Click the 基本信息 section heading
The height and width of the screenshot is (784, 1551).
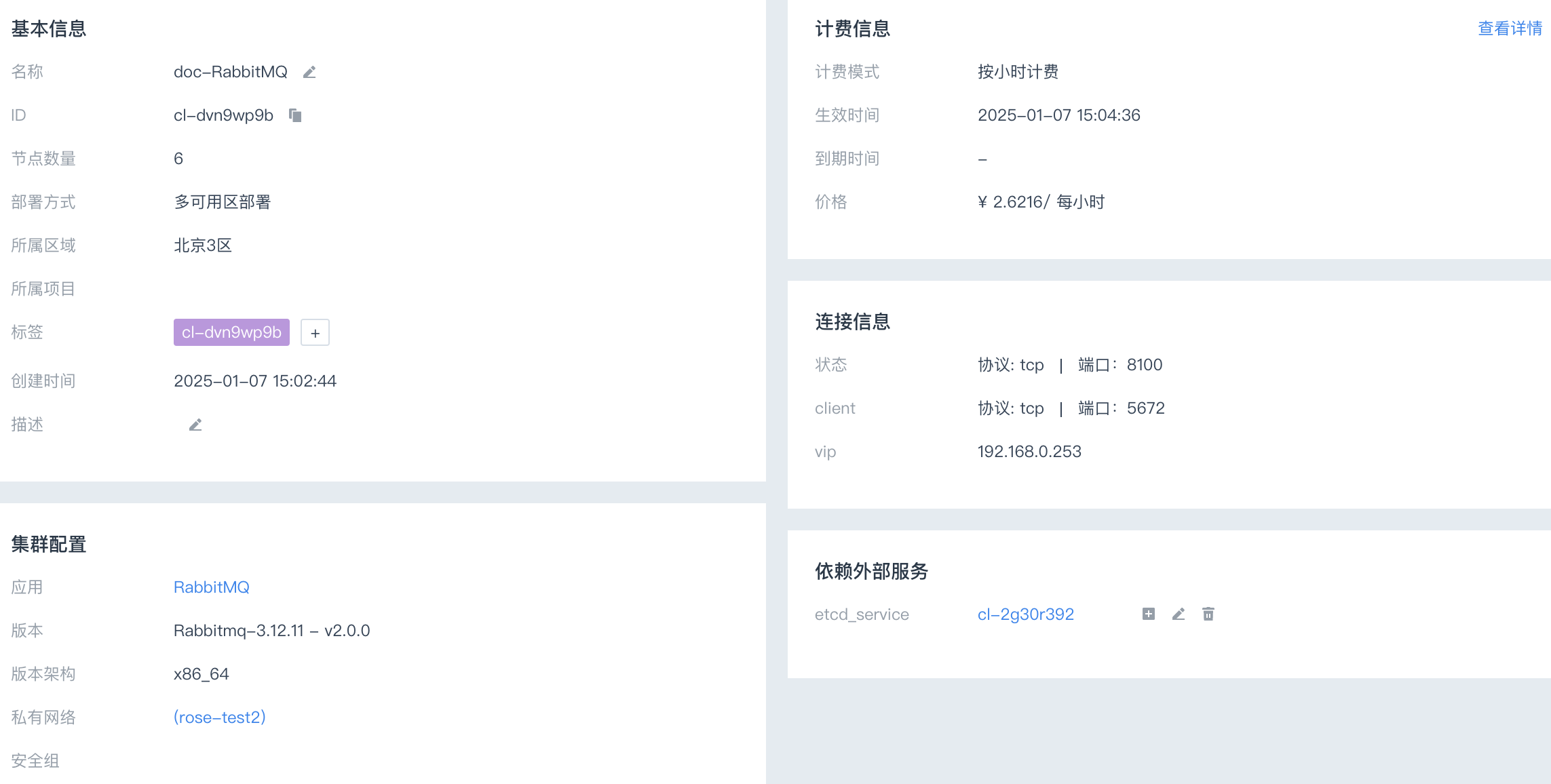click(x=49, y=28)
